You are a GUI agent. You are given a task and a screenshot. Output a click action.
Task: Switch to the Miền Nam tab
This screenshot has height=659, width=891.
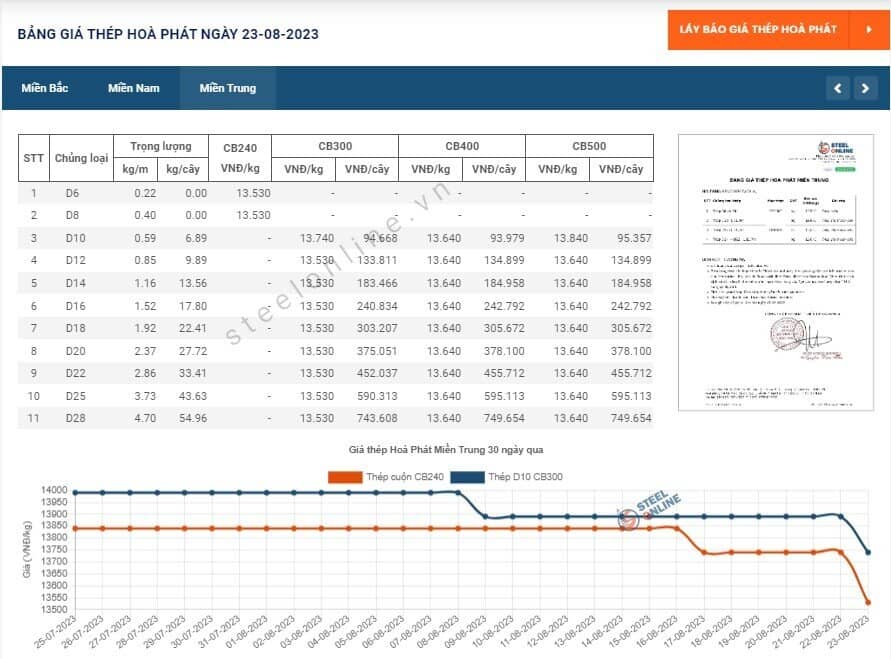(x=134, y=88)
